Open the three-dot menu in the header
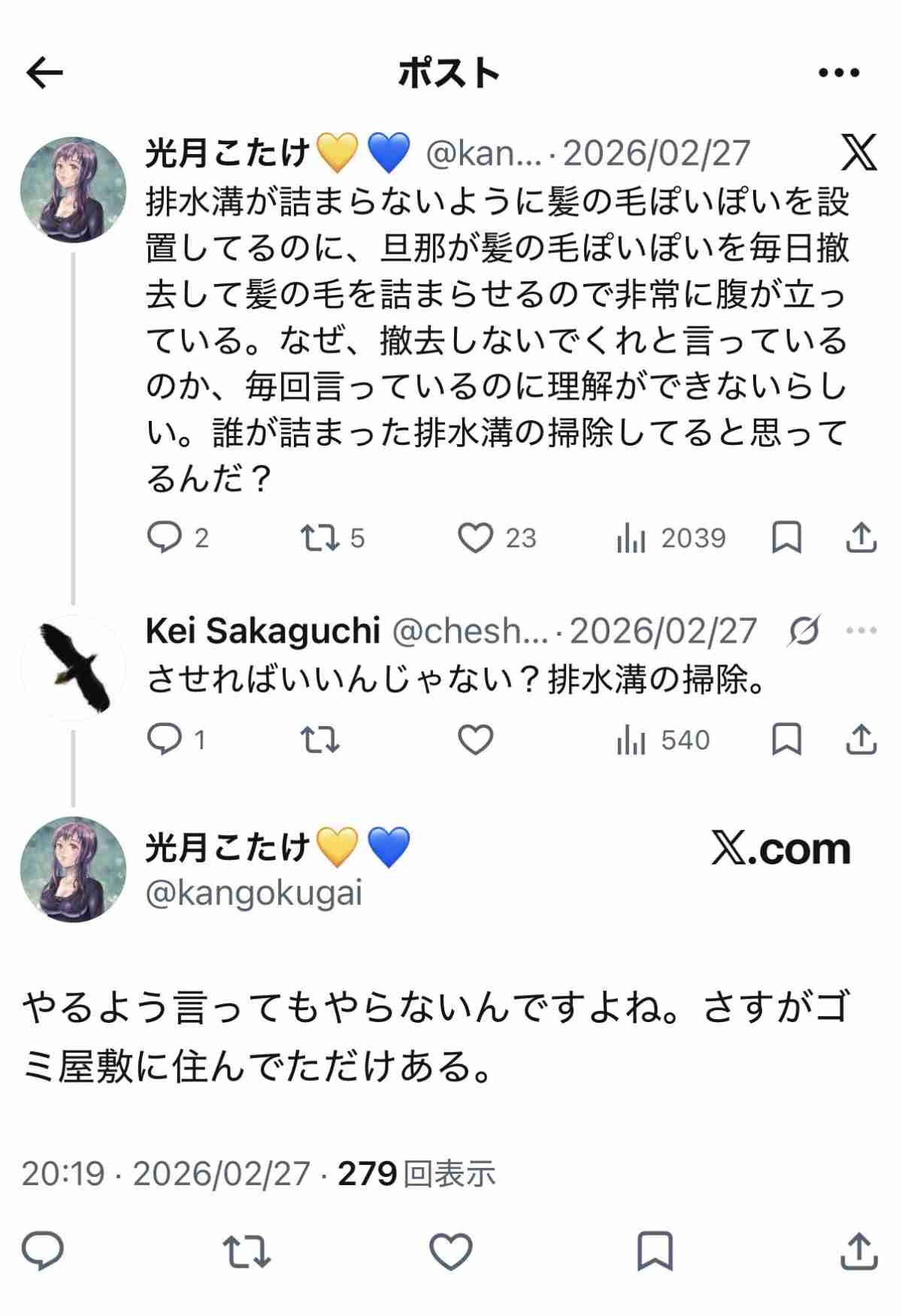Image resolution: width=902 pixels, height=1316 pixels. pyautogui.click(x=838, y=73)
